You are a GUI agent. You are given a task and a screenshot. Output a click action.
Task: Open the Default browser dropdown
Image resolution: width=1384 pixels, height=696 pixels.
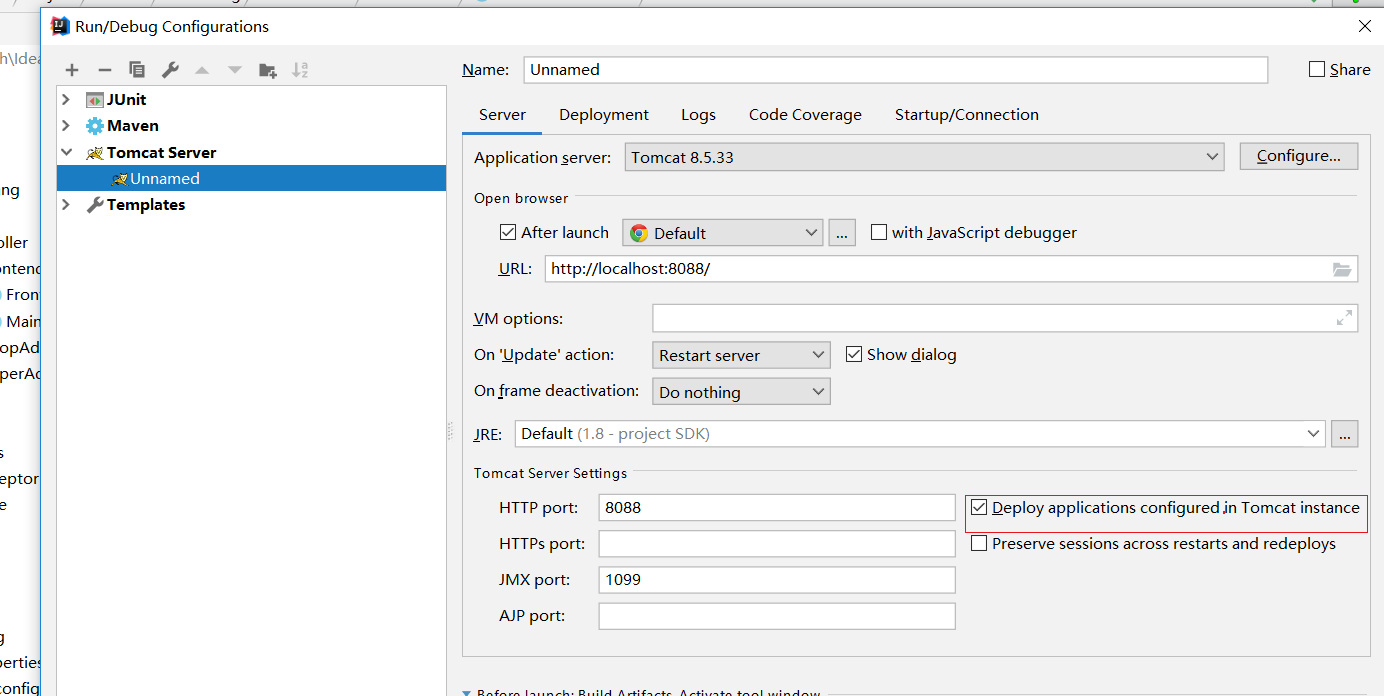[723, 233]
